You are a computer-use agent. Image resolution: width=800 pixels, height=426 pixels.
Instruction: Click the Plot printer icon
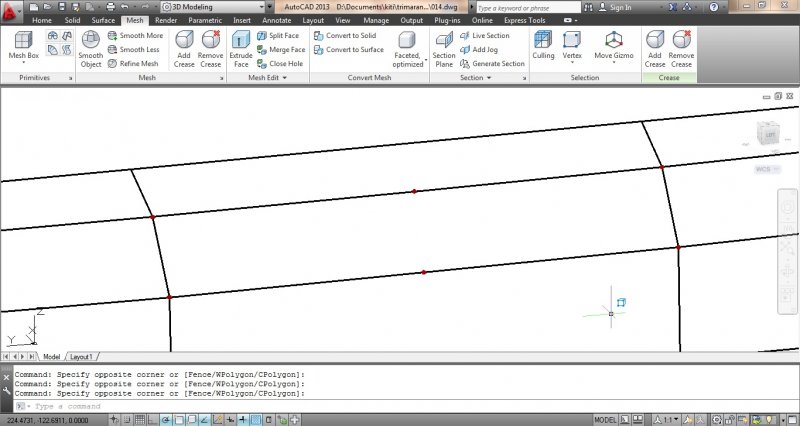110,7
